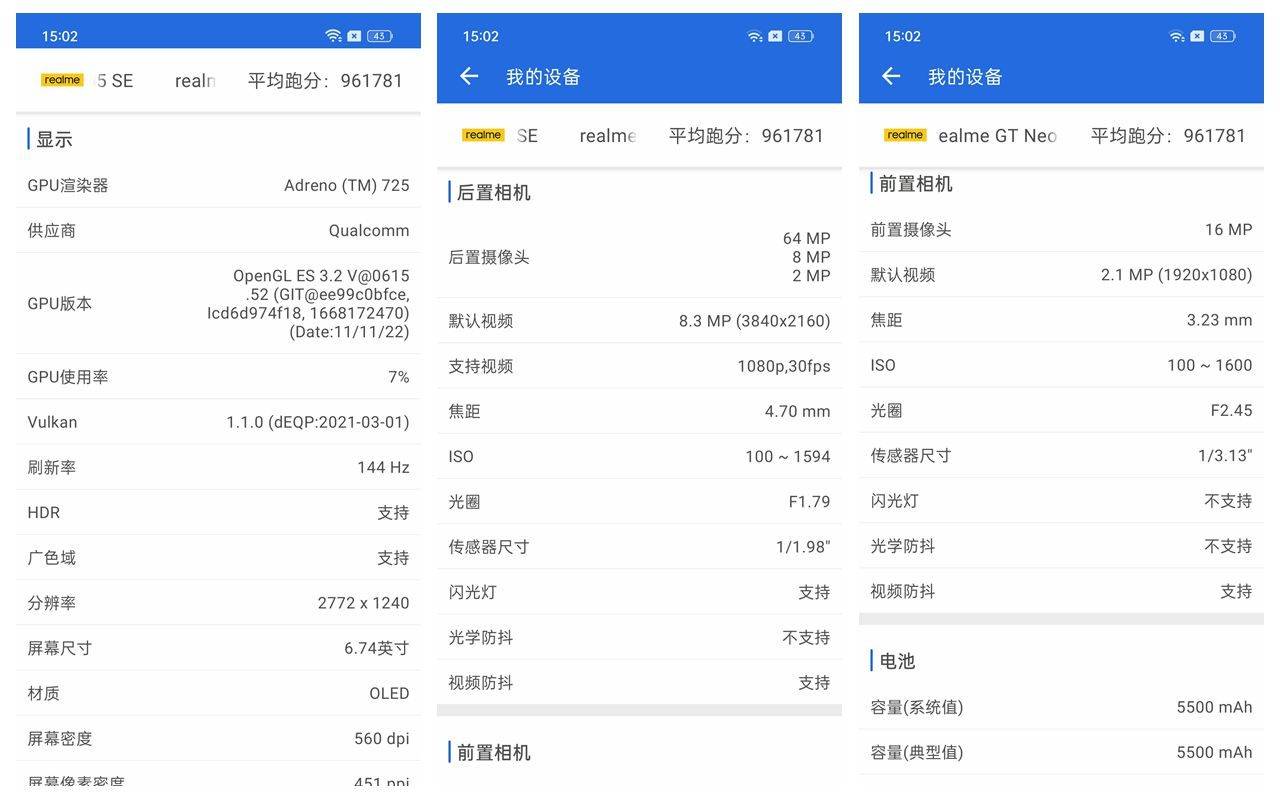Select the GPU渲染器 Adreno (TM) 725 row
1280x800 pixels.
click(x=218, y=185)
